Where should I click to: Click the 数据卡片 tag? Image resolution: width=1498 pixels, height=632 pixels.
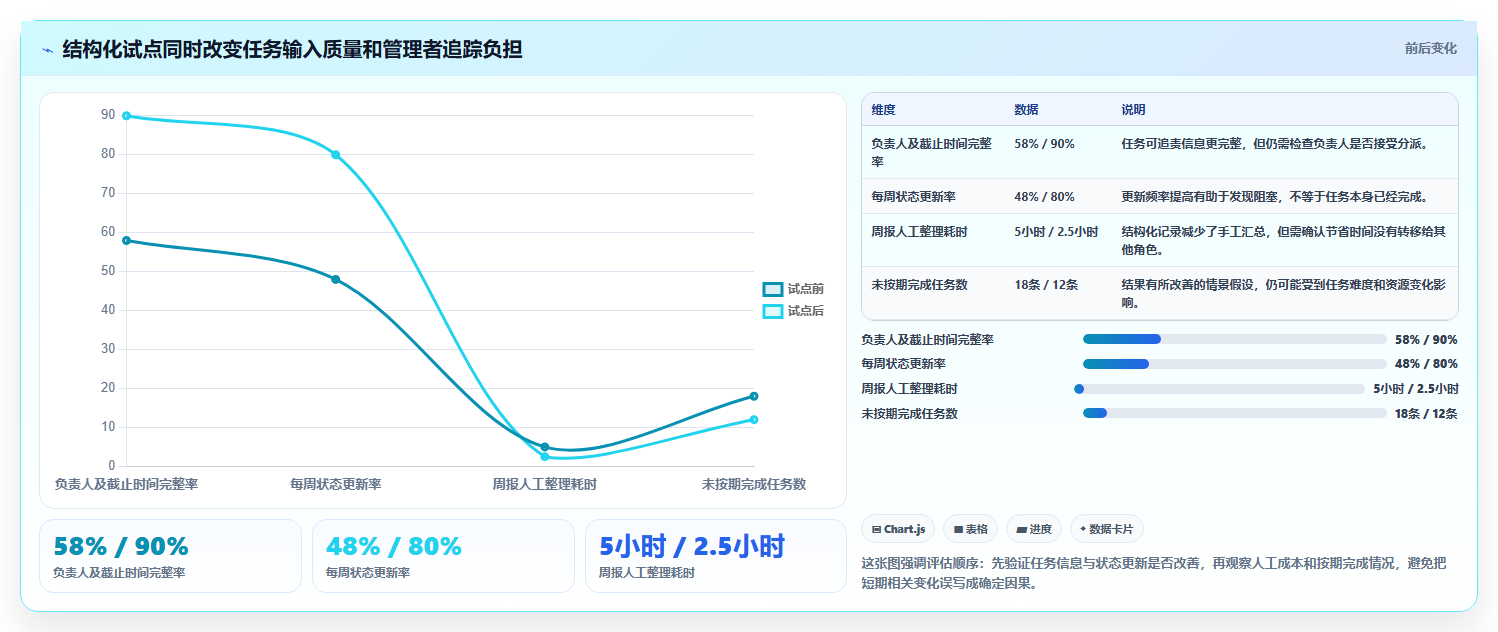click(x=1107, y=529)
